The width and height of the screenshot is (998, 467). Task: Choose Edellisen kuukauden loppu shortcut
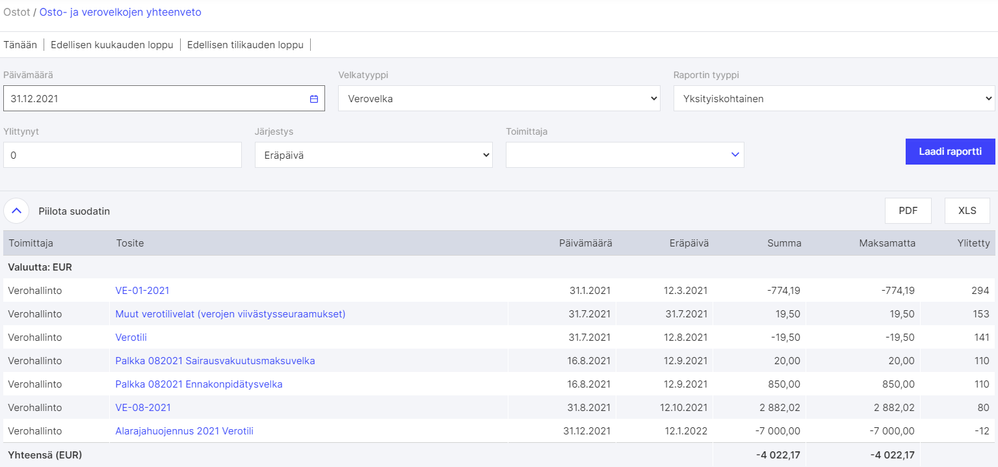112,44
